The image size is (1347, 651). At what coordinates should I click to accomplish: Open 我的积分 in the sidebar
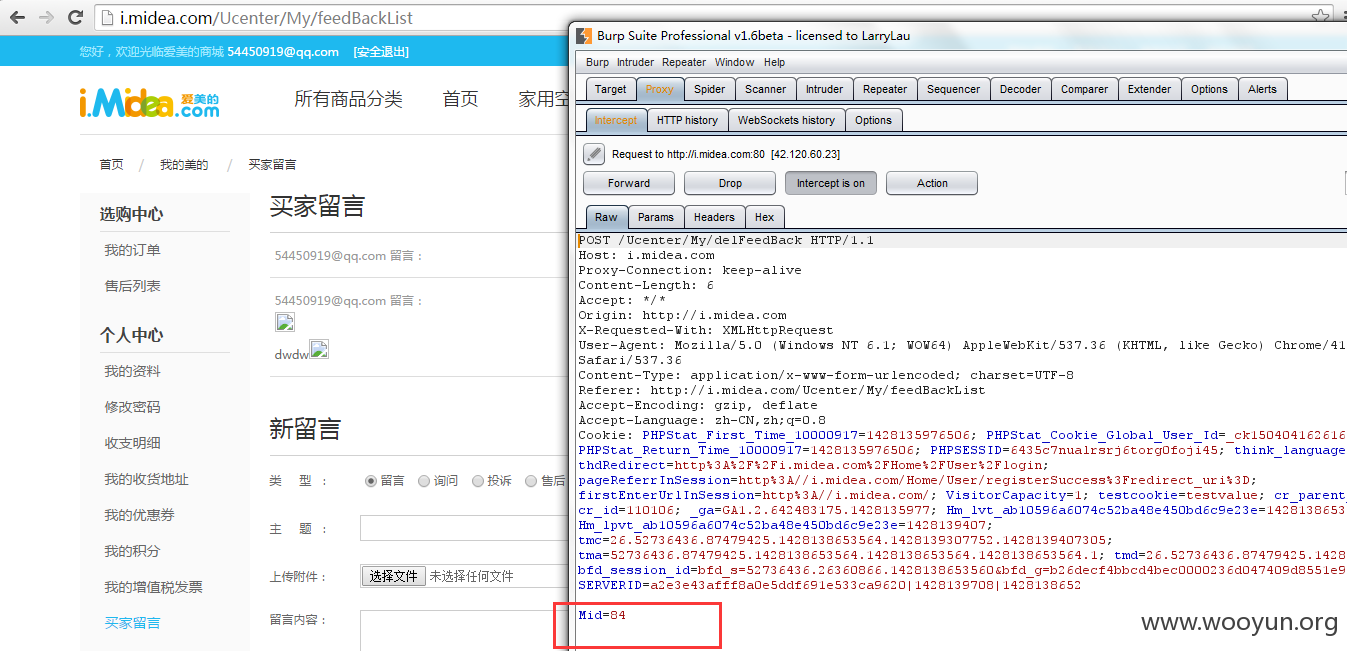pos(132,551)
